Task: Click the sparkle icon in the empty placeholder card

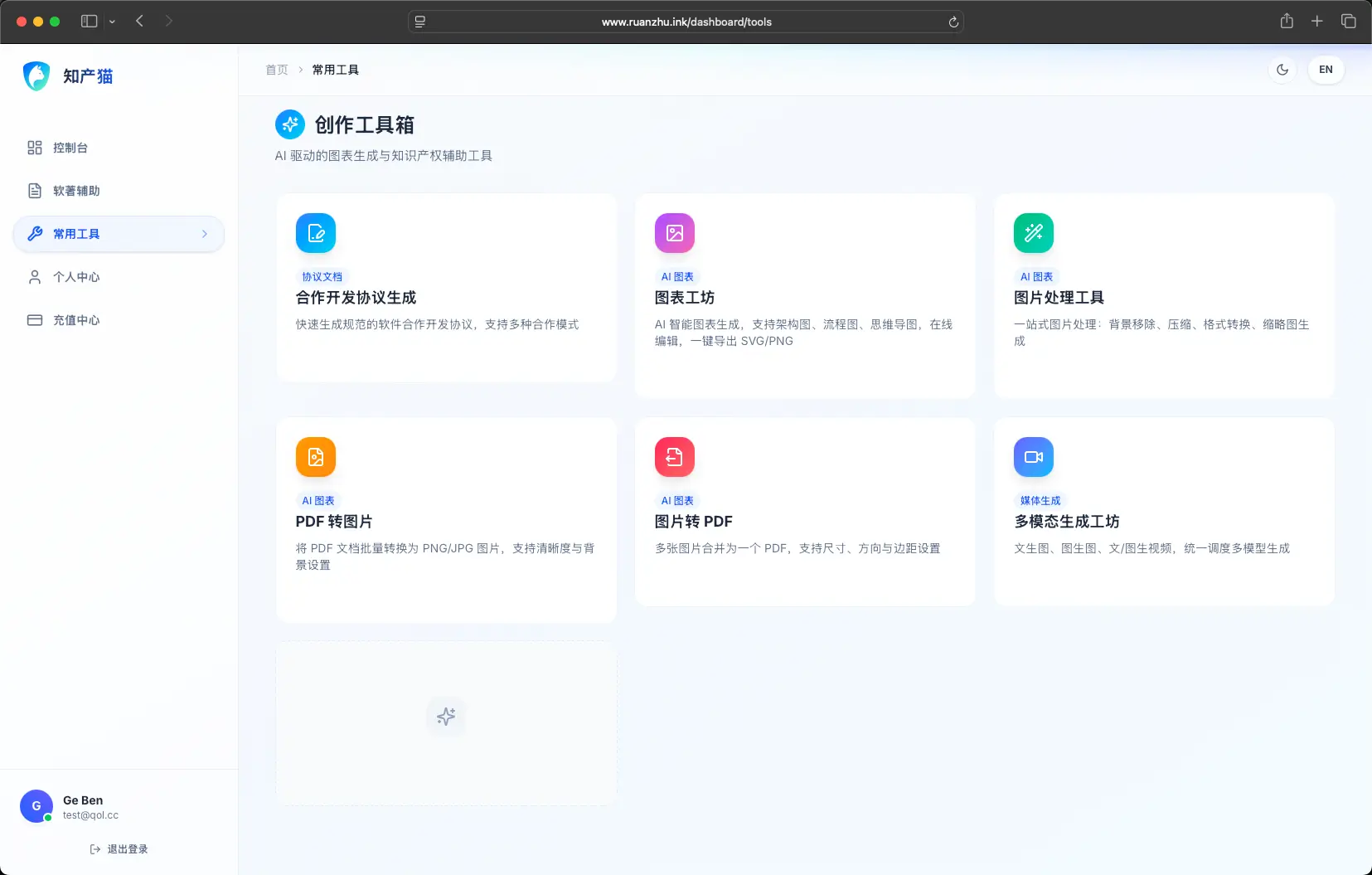Action: (x=446, y=717)
